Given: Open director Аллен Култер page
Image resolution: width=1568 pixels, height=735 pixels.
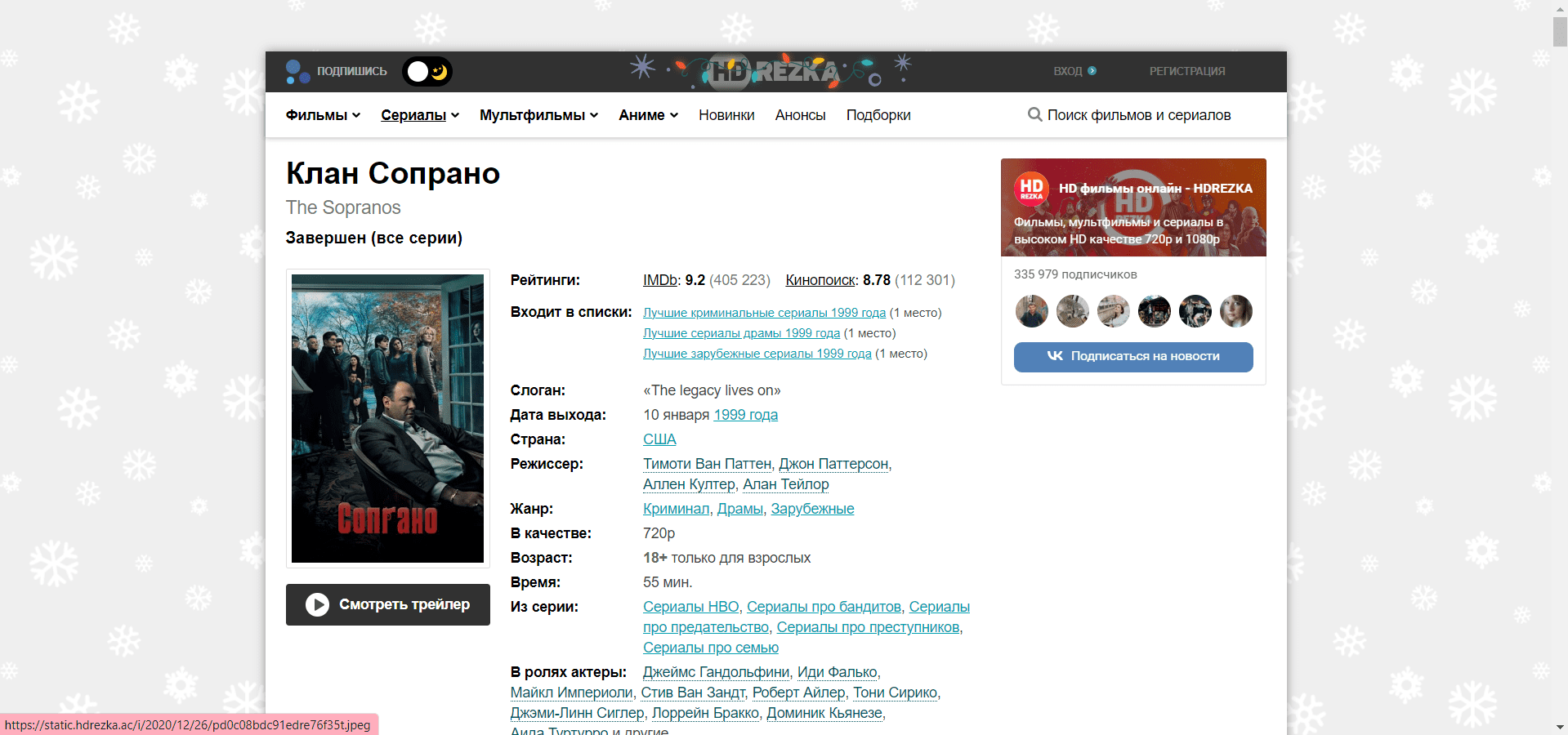Looking at the screenshot, I should tap(689, 484).
